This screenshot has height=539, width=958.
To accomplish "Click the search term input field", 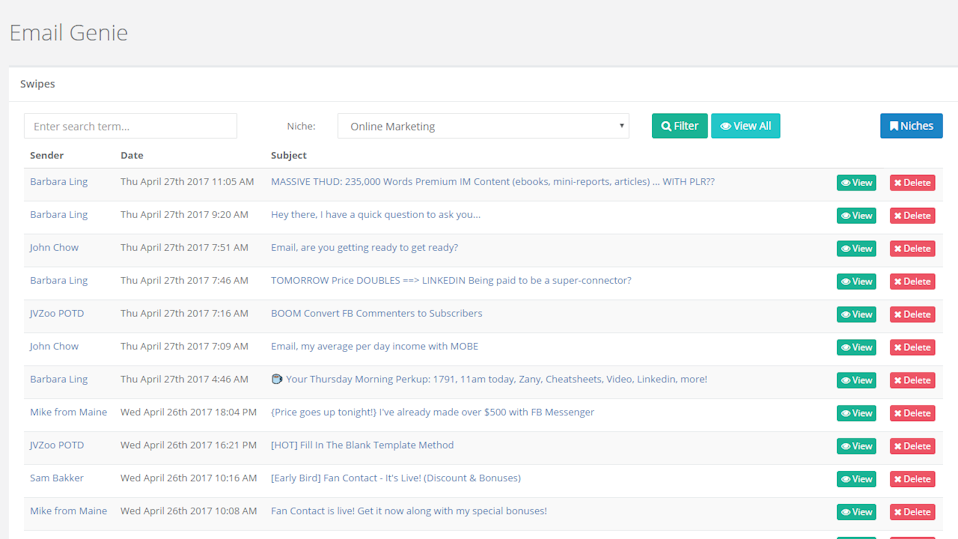I will click(130, 126).
